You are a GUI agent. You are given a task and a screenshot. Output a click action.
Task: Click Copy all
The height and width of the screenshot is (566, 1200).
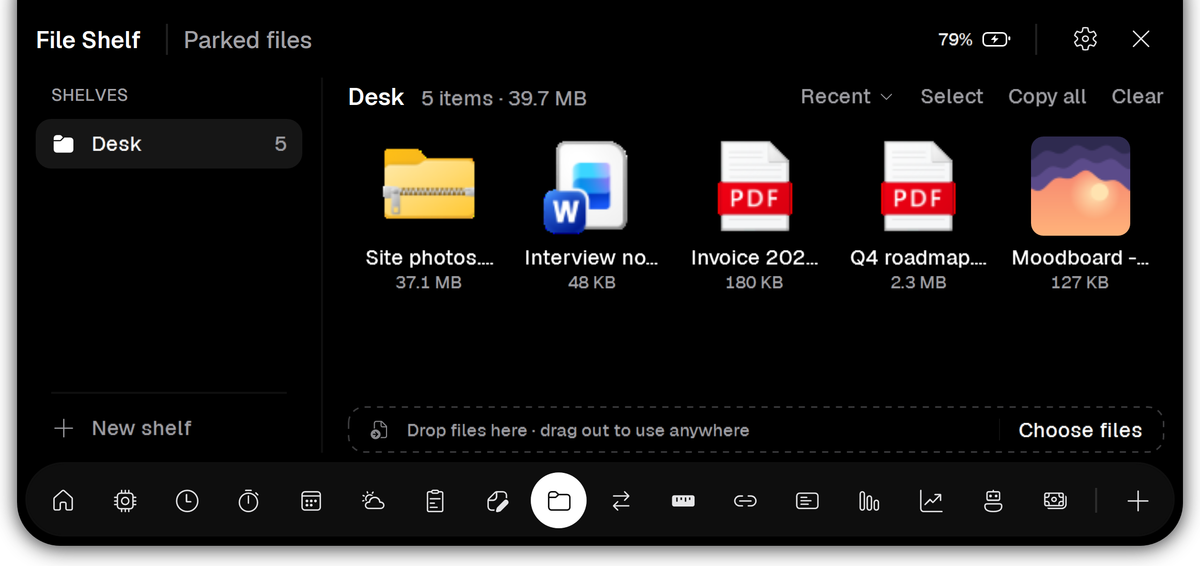click(x=1047, y=96)
